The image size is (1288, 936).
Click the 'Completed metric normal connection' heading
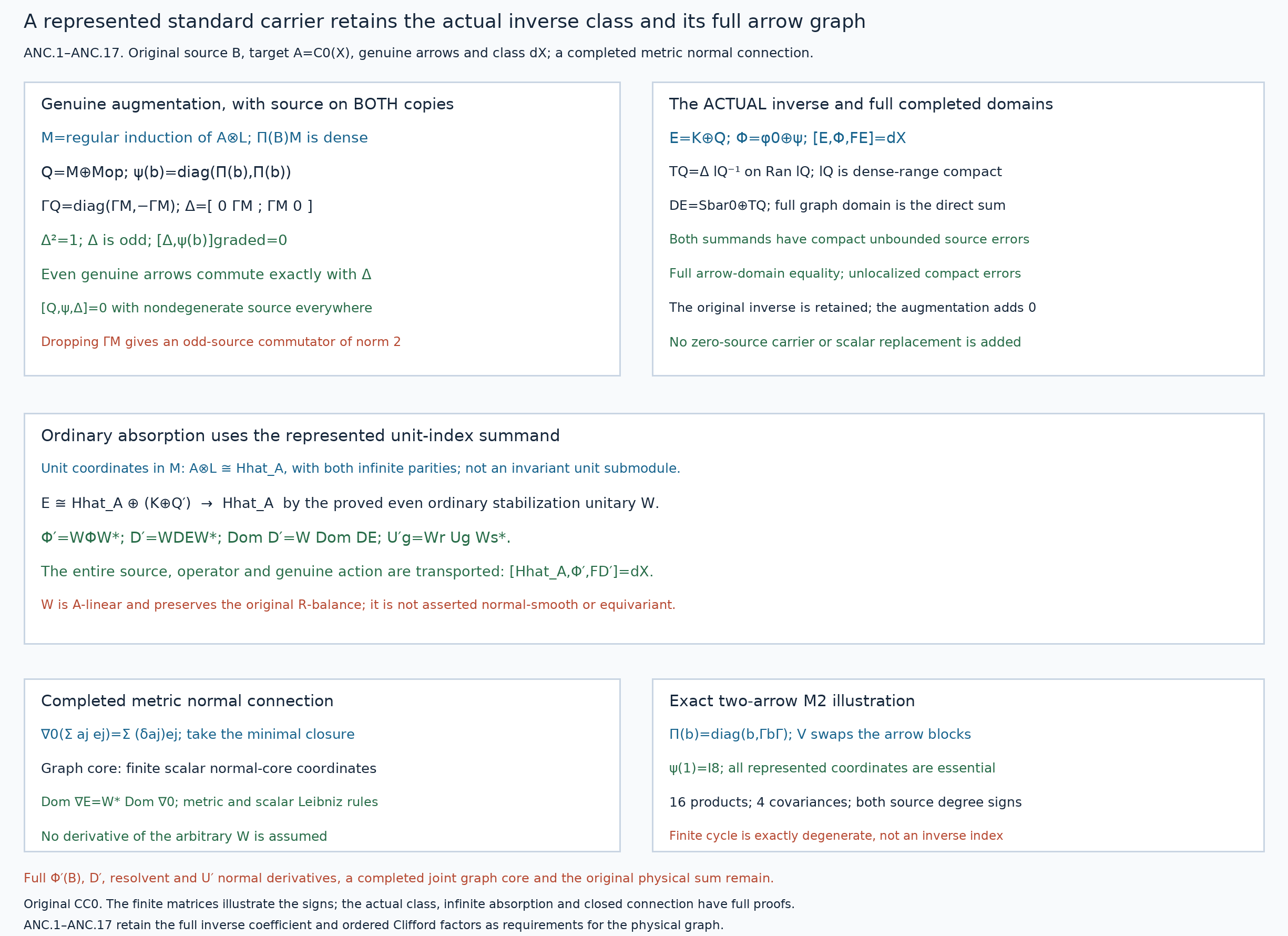[x=187, y=701]
